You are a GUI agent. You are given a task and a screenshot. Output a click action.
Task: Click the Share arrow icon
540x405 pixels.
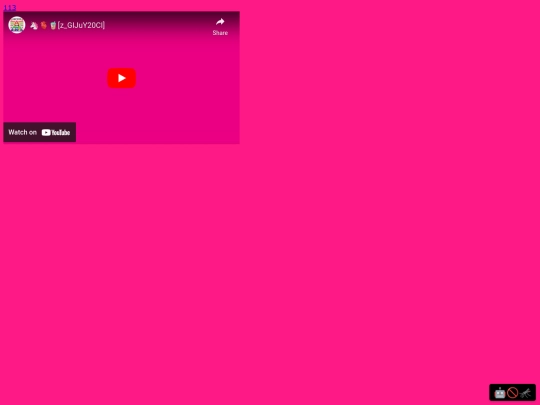pos(220,22)
